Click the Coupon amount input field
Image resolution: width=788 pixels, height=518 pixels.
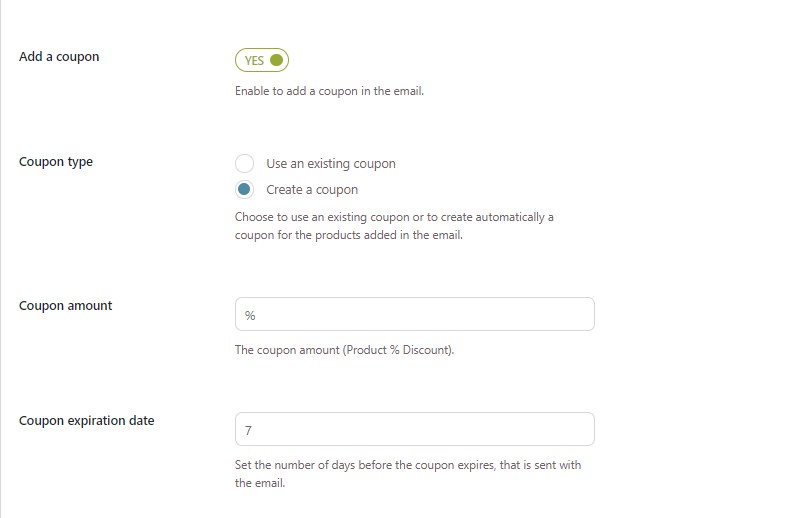pyautogui.click(x=414, y=314)
